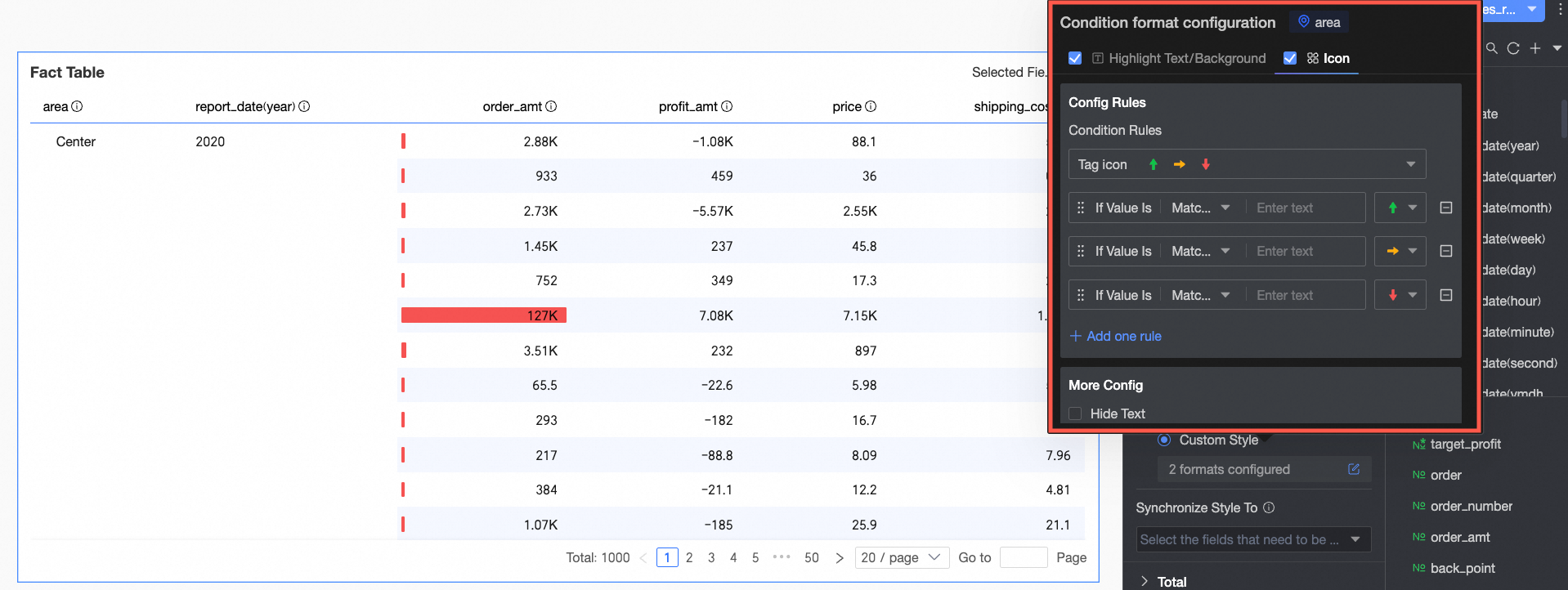Click the date(month) field in list

(x=1516, y=208)
